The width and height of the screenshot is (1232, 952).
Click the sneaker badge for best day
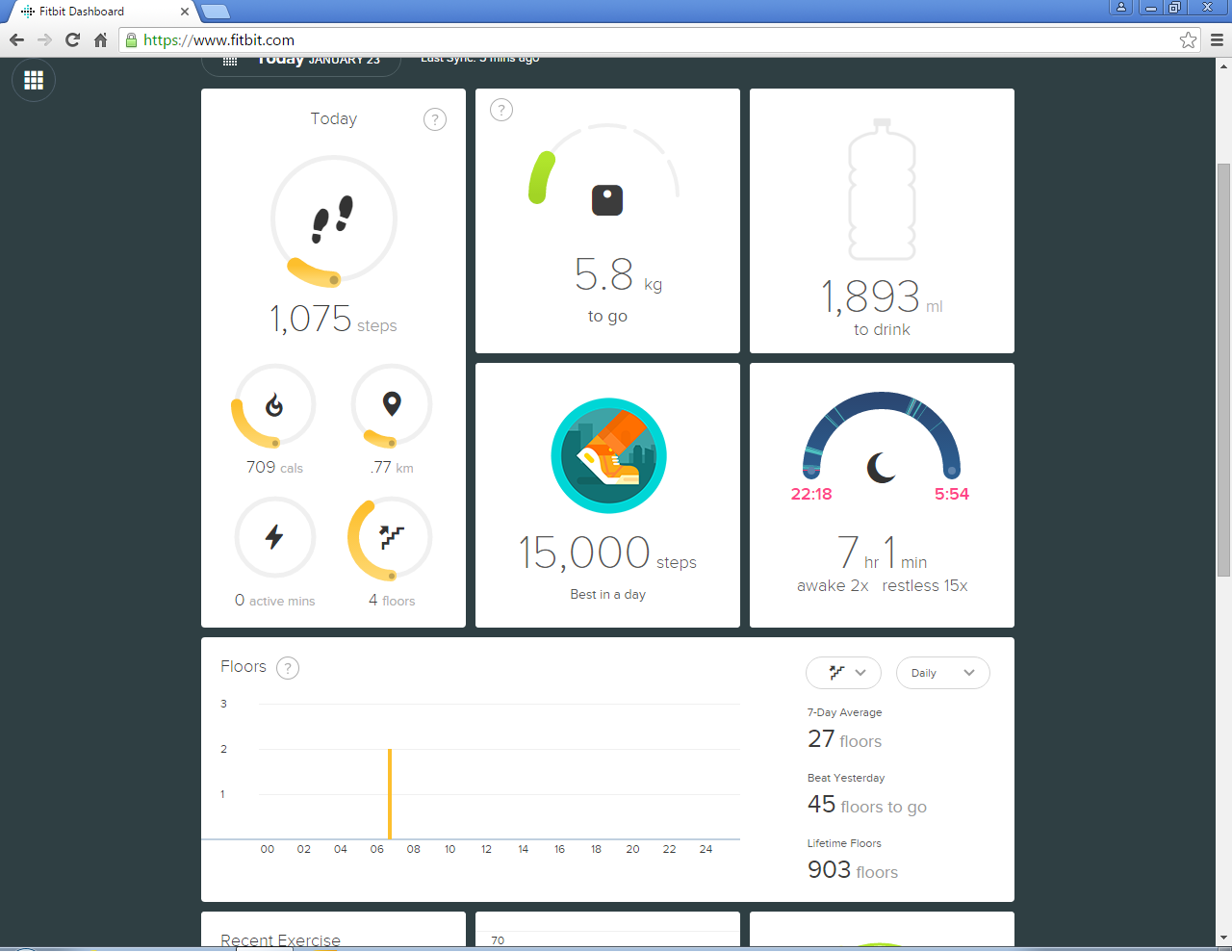click(608, 455)
